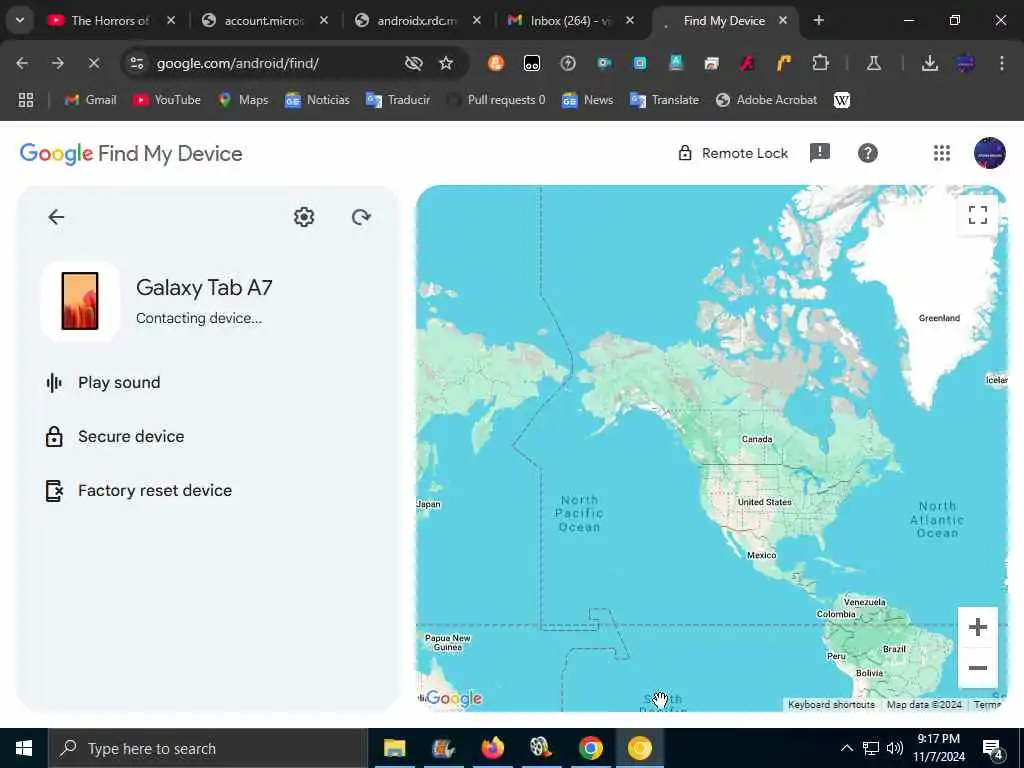The height and width of the screenshot is (768, 1024).
Task: Refresh the Galaxy Tab A7 location
Action: pyautogui.click(x=361, y=217)
